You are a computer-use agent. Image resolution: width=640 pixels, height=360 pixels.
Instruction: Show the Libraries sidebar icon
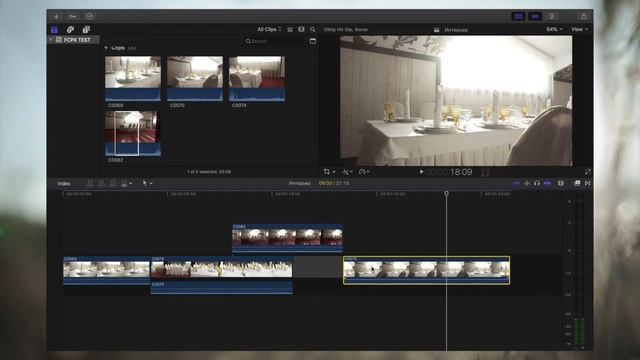[54, 29]
